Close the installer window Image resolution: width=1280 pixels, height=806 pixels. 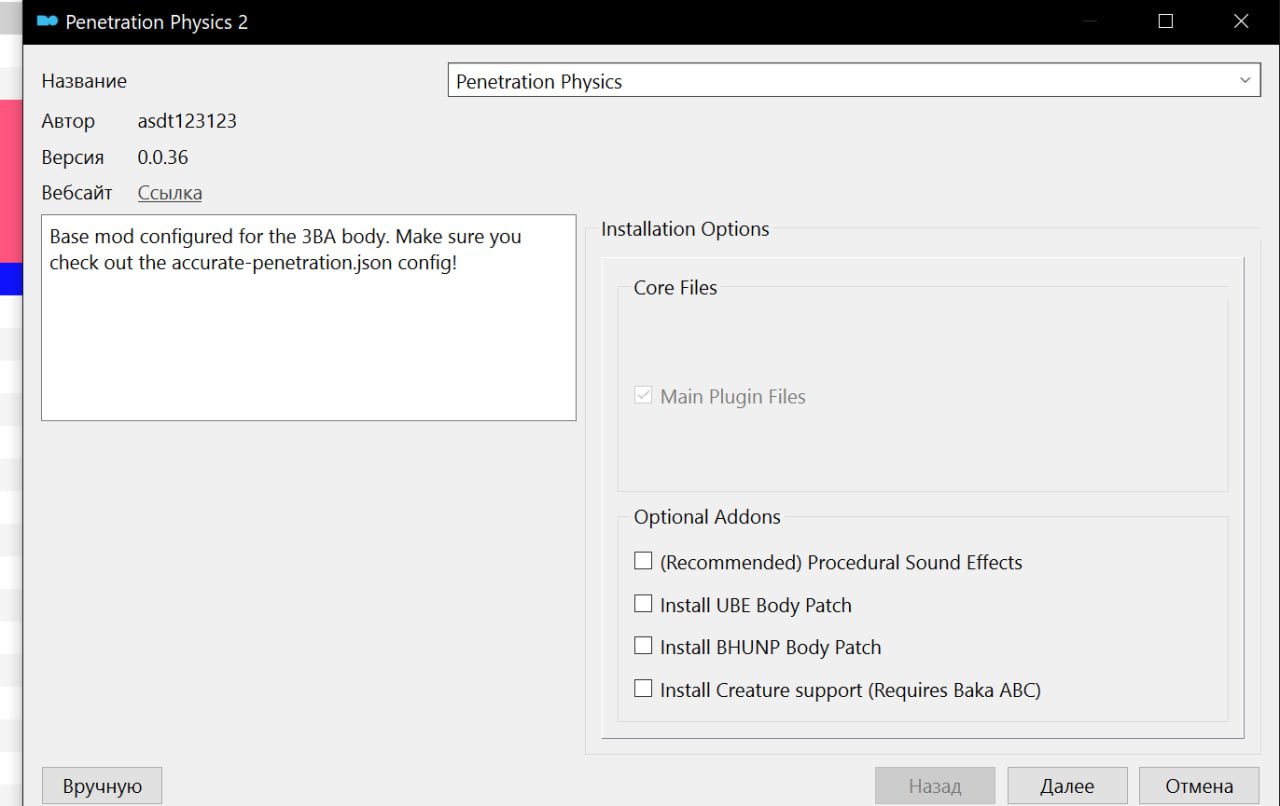[x=1241, y=21]
